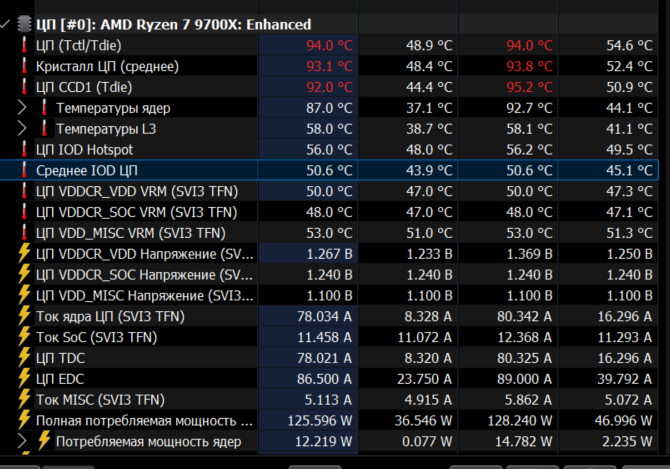Select the ЦП EDC row label
Screen dimensions: 670x469
pos(60,379)
